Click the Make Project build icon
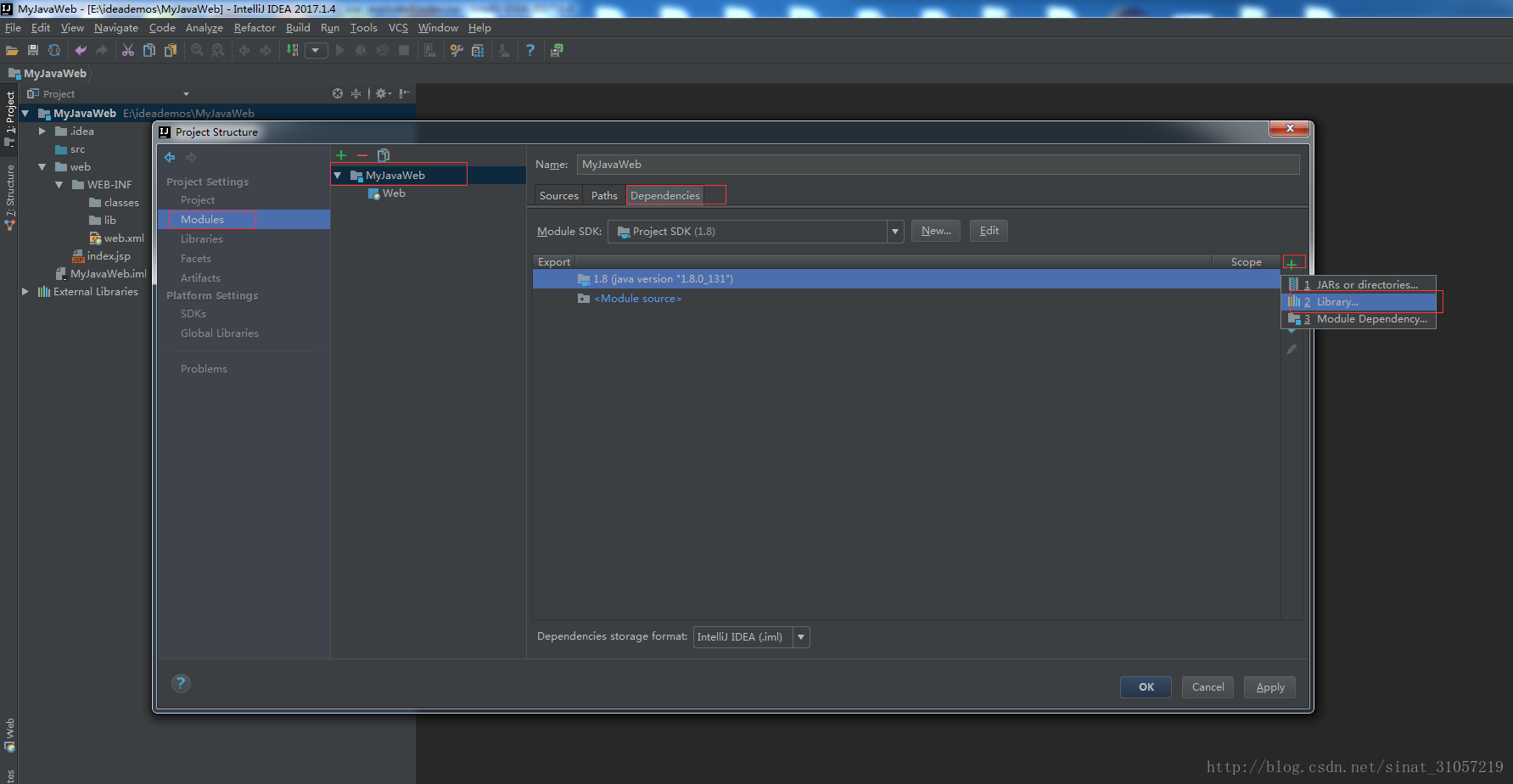1513x784 pixels. pos(293,50)
